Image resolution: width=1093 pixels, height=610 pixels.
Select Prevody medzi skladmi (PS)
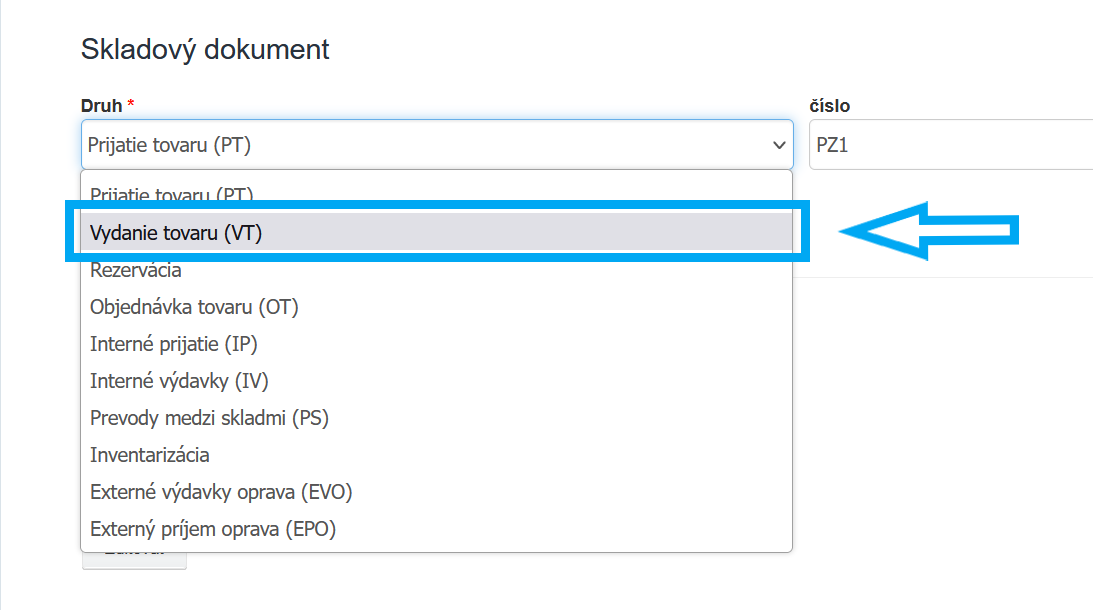209,418
